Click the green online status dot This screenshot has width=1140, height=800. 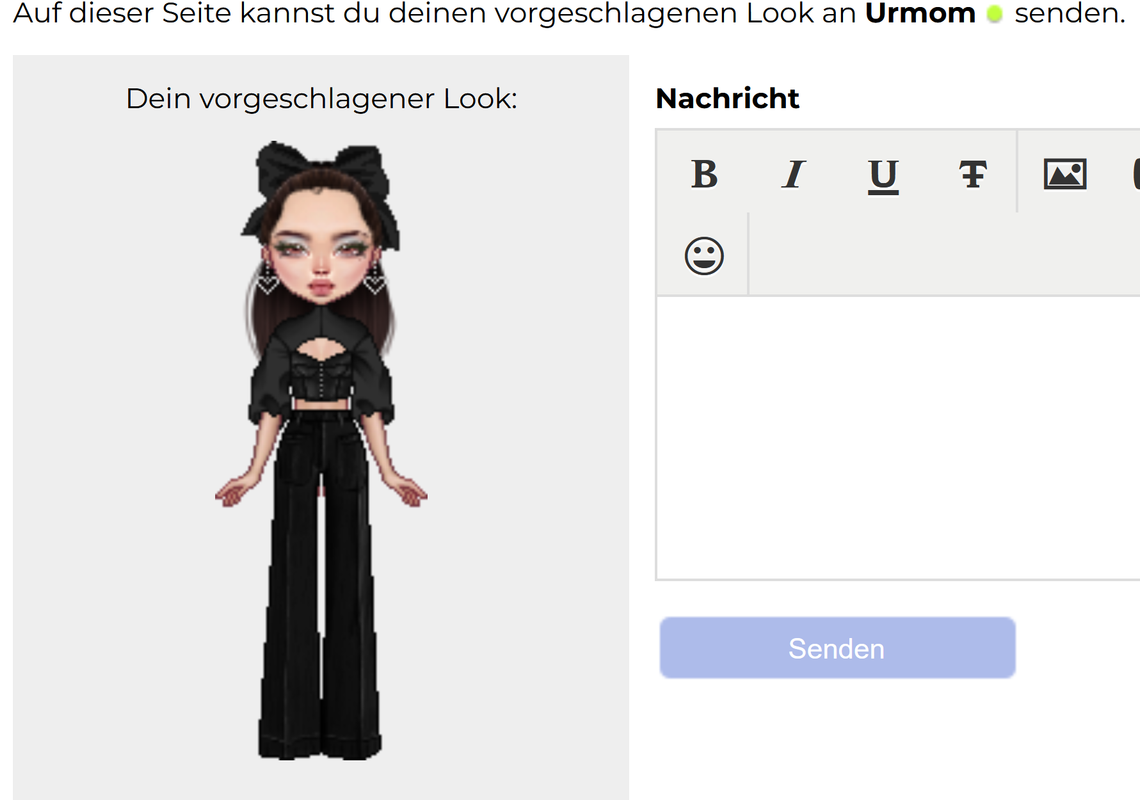[995, 14]
